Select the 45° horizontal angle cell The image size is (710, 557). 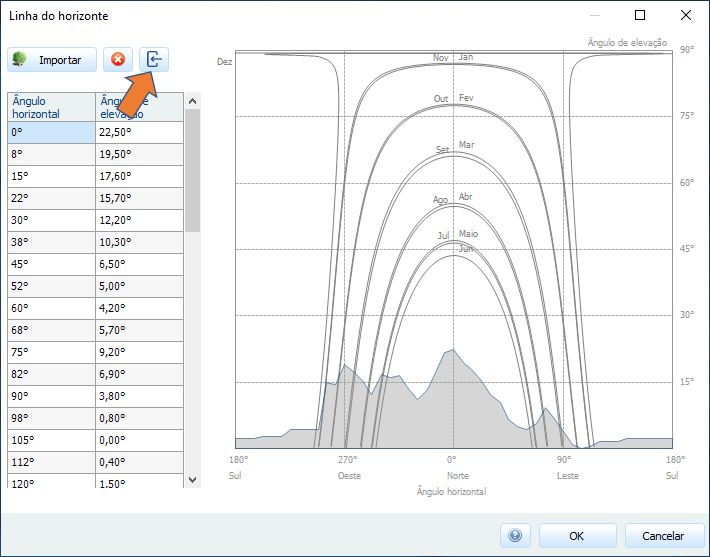pos(51,264)
